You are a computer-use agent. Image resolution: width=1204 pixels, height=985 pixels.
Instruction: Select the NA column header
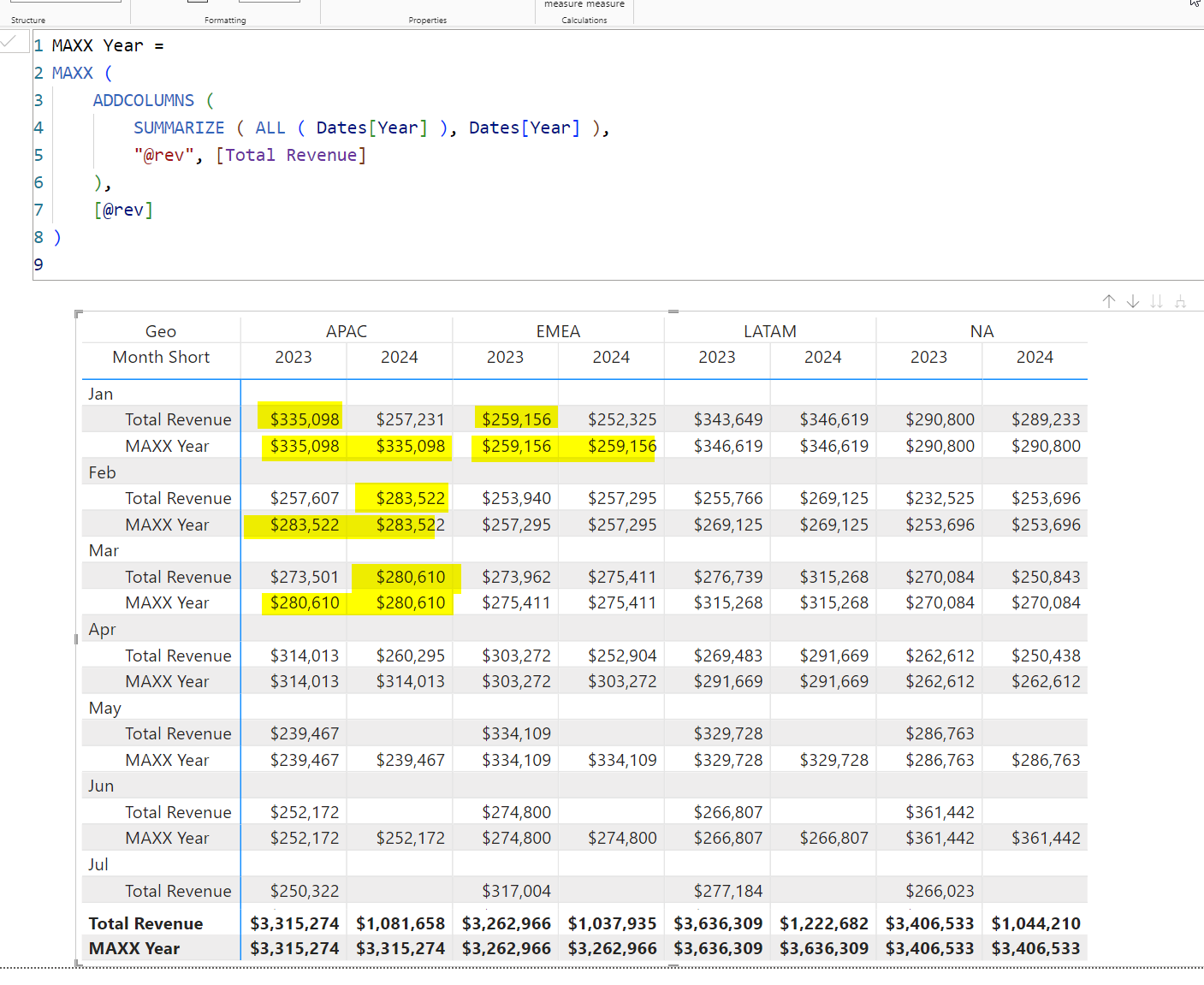click(982, 331)
